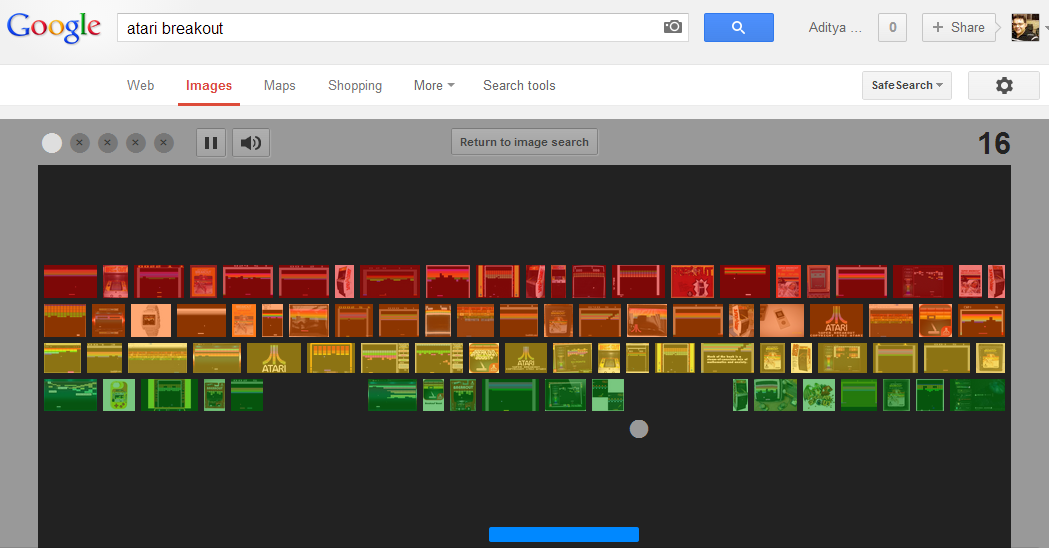This screenshot has height=548, width=1049.
Task: Go to the Shopping tab
Action: tap(355, 86)
